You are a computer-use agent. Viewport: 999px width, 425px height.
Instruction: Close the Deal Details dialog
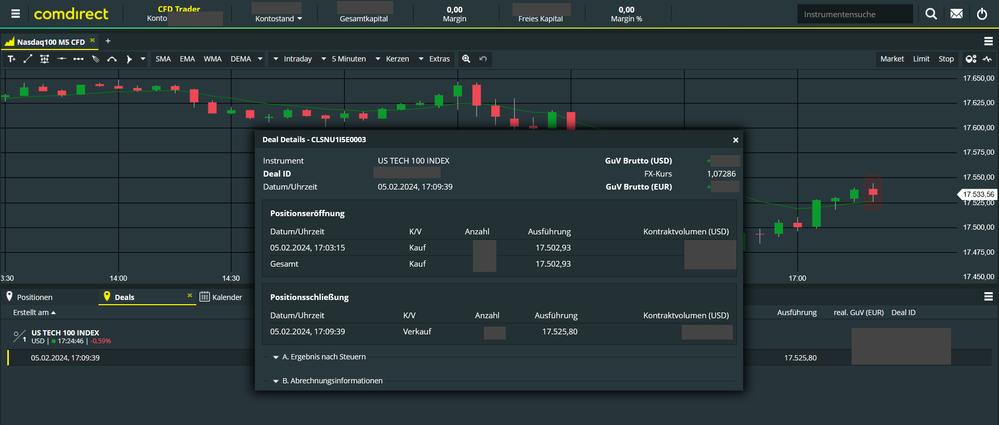735,140
